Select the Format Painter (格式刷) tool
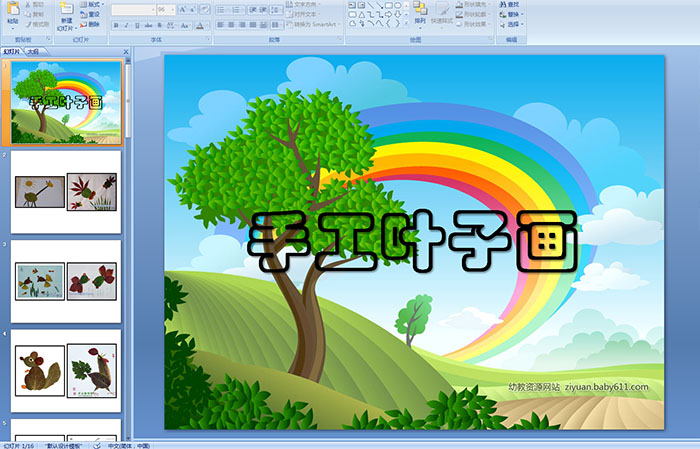Screen dimensions: 700x449 [38, 24]
